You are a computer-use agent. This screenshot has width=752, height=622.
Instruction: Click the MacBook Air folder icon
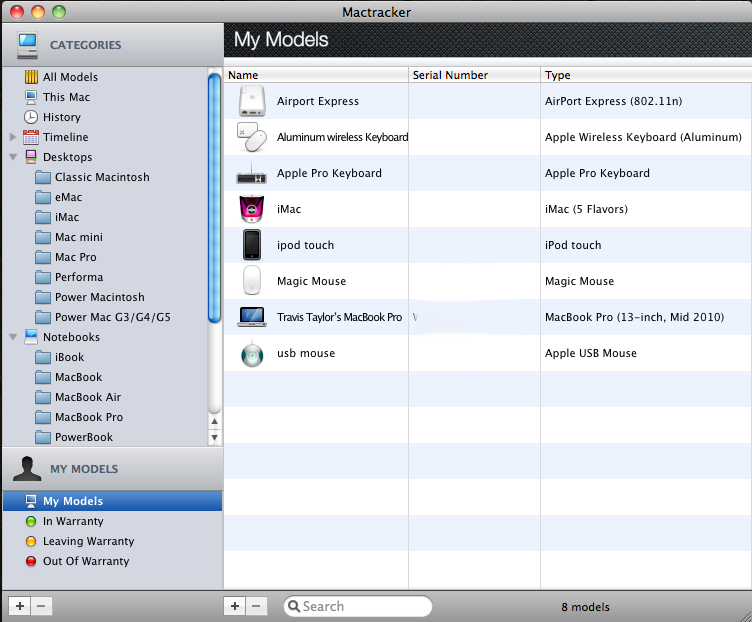(43, 397)
